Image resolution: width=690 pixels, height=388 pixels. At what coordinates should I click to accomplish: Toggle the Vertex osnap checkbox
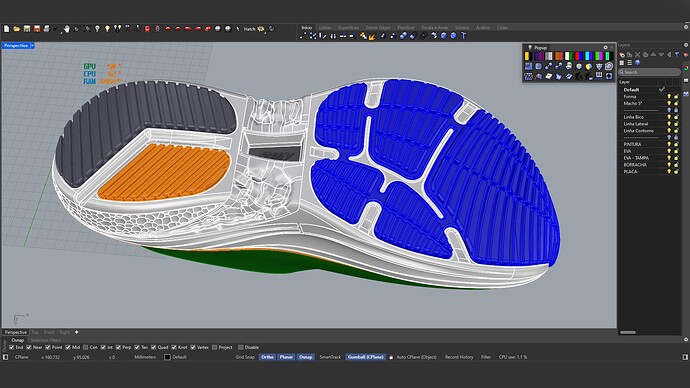pyautogui.click(x=193, y=347)
